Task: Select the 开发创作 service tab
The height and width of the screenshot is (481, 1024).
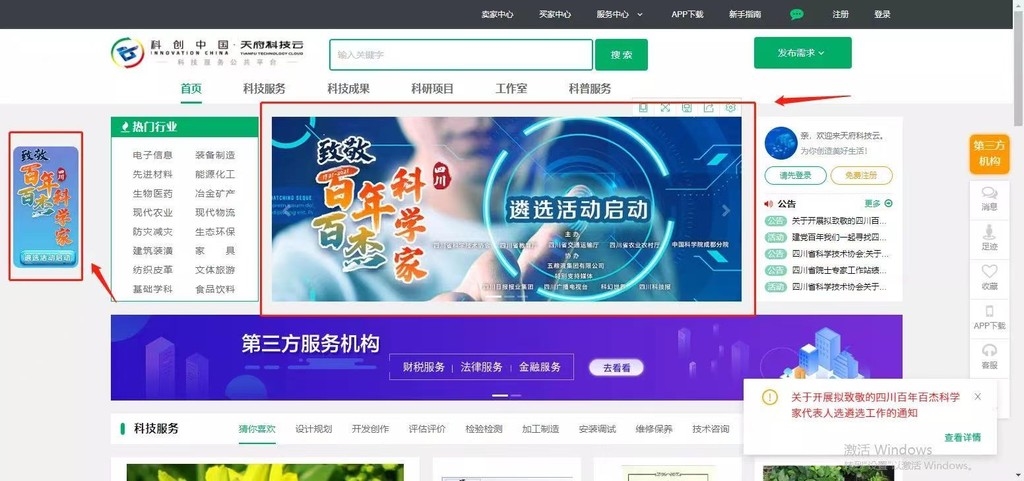Action: 370,429
